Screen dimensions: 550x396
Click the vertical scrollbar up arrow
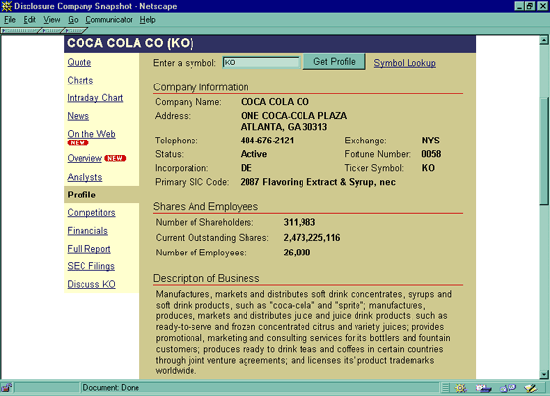pyautogui.click(x=544, y=40)
